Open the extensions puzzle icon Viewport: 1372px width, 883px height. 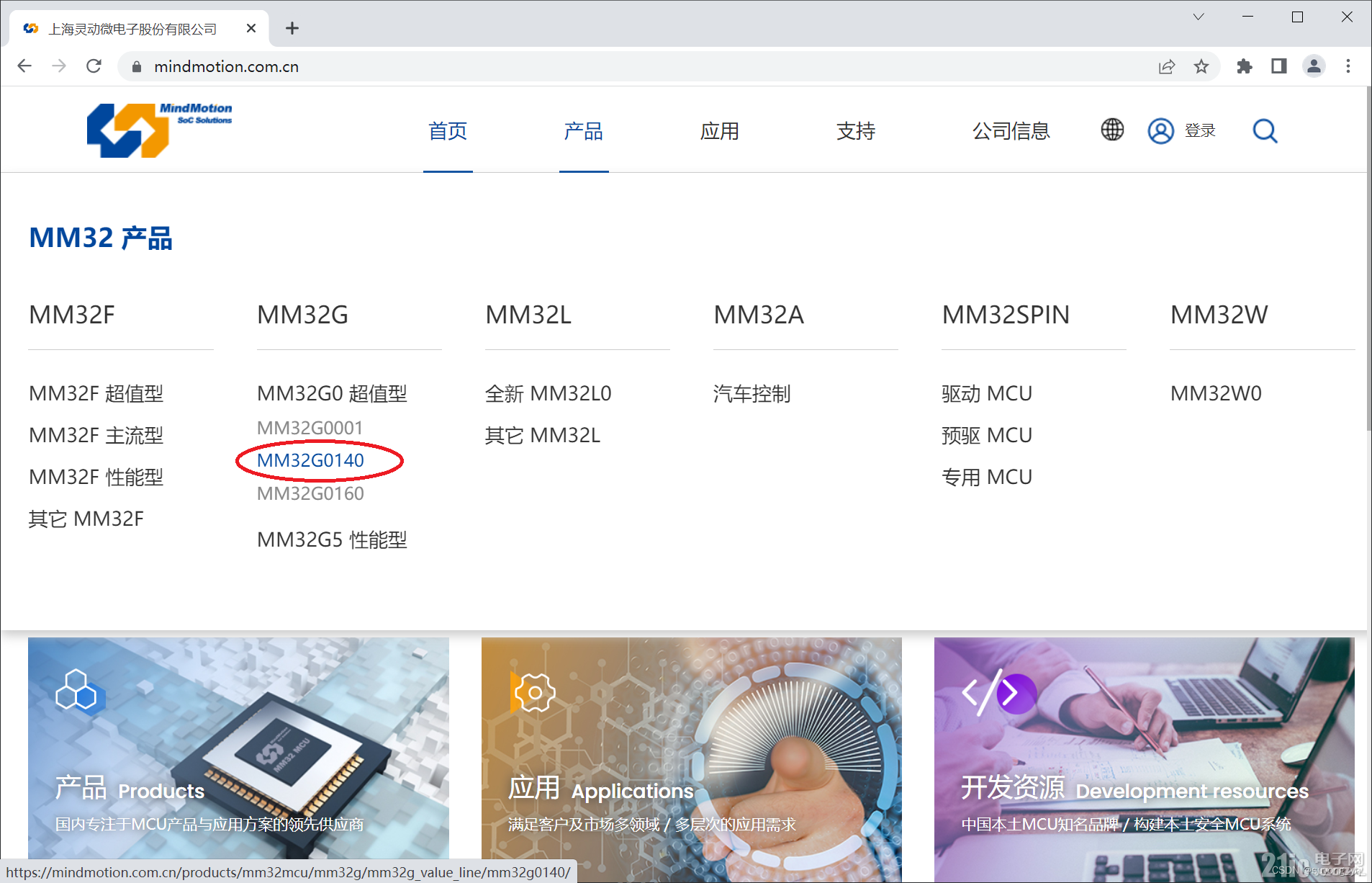[x=1245, y=66]
